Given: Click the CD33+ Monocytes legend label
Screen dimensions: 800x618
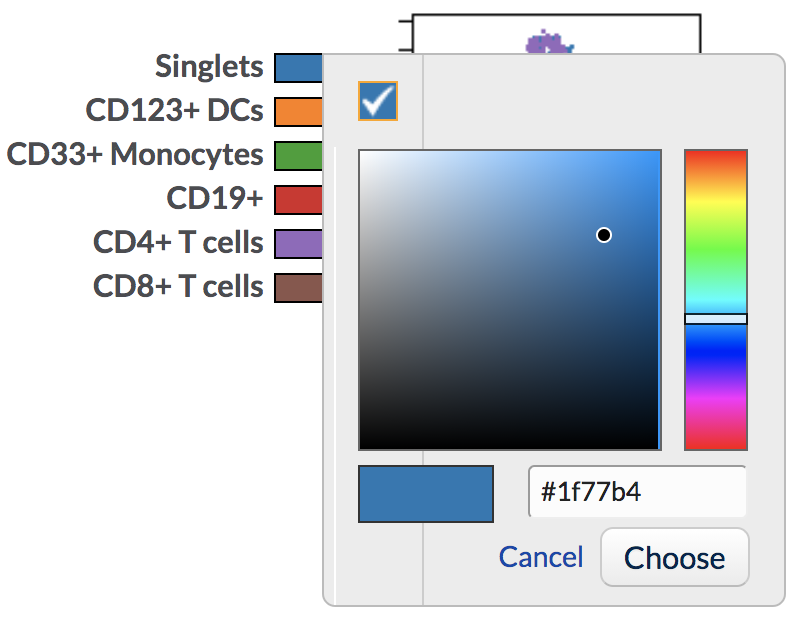Looking at the screenshot, I should click(x=135, y=155).
